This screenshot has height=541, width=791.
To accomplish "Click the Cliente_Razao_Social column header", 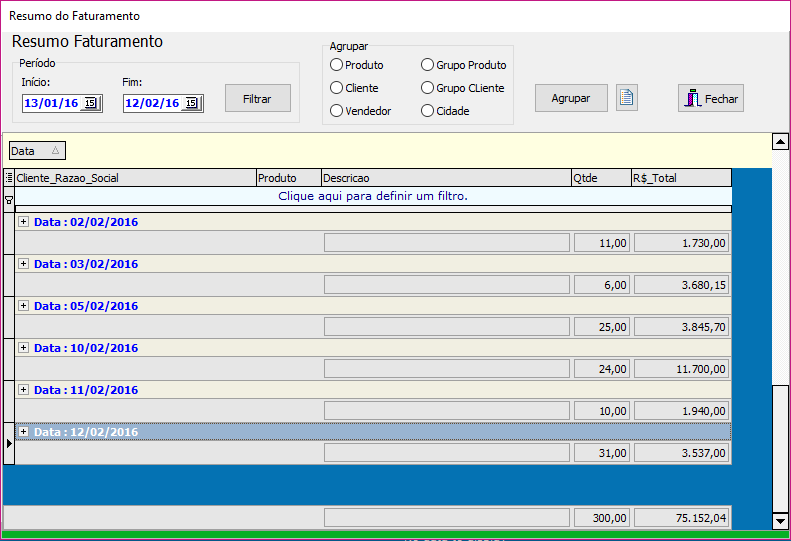I will pyautogui.click(x=135, y=178).
